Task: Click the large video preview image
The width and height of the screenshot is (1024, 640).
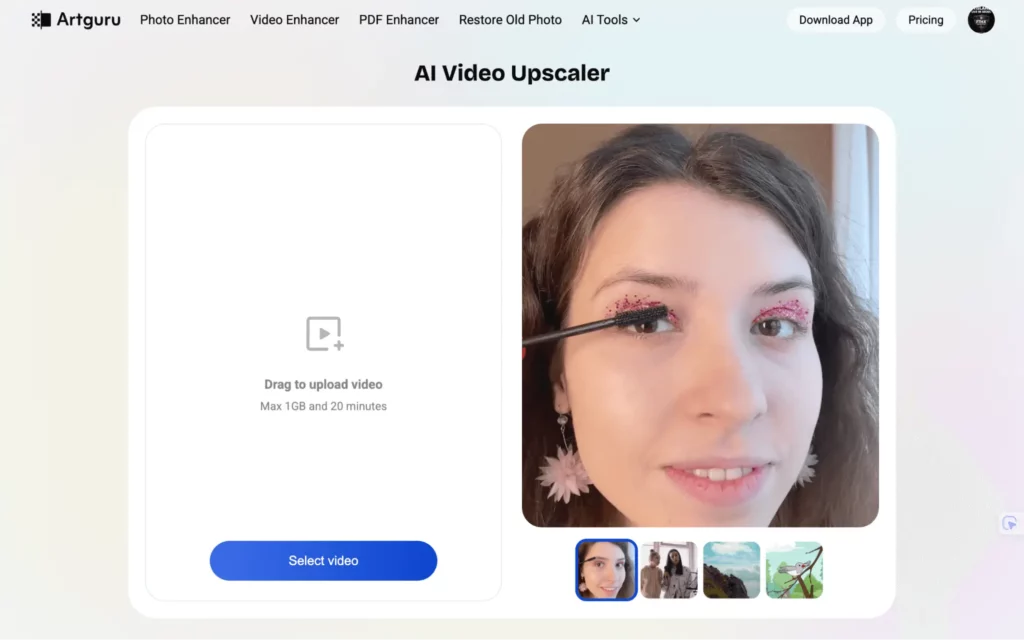Action: 700,325
